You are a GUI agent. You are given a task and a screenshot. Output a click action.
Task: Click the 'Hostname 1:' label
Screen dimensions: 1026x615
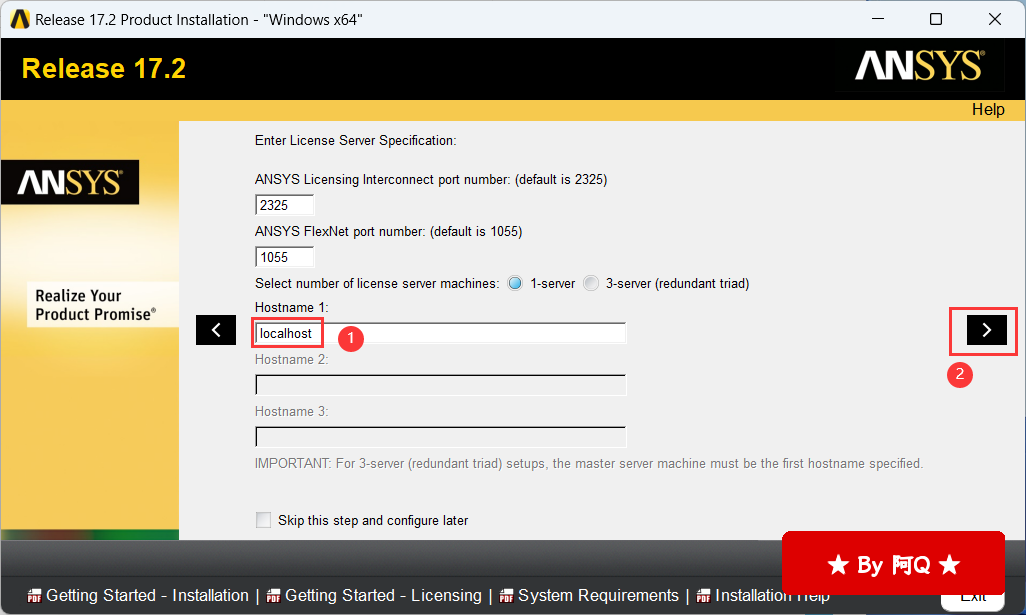point(291,308)
